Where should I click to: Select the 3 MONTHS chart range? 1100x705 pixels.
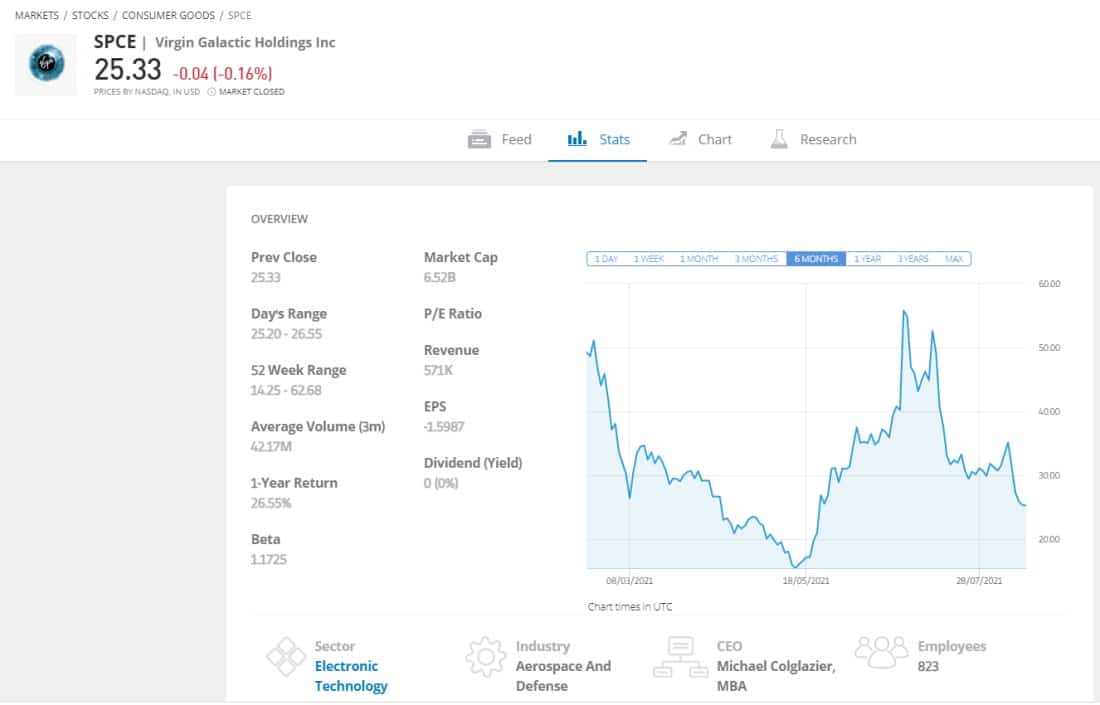[756, 259]
